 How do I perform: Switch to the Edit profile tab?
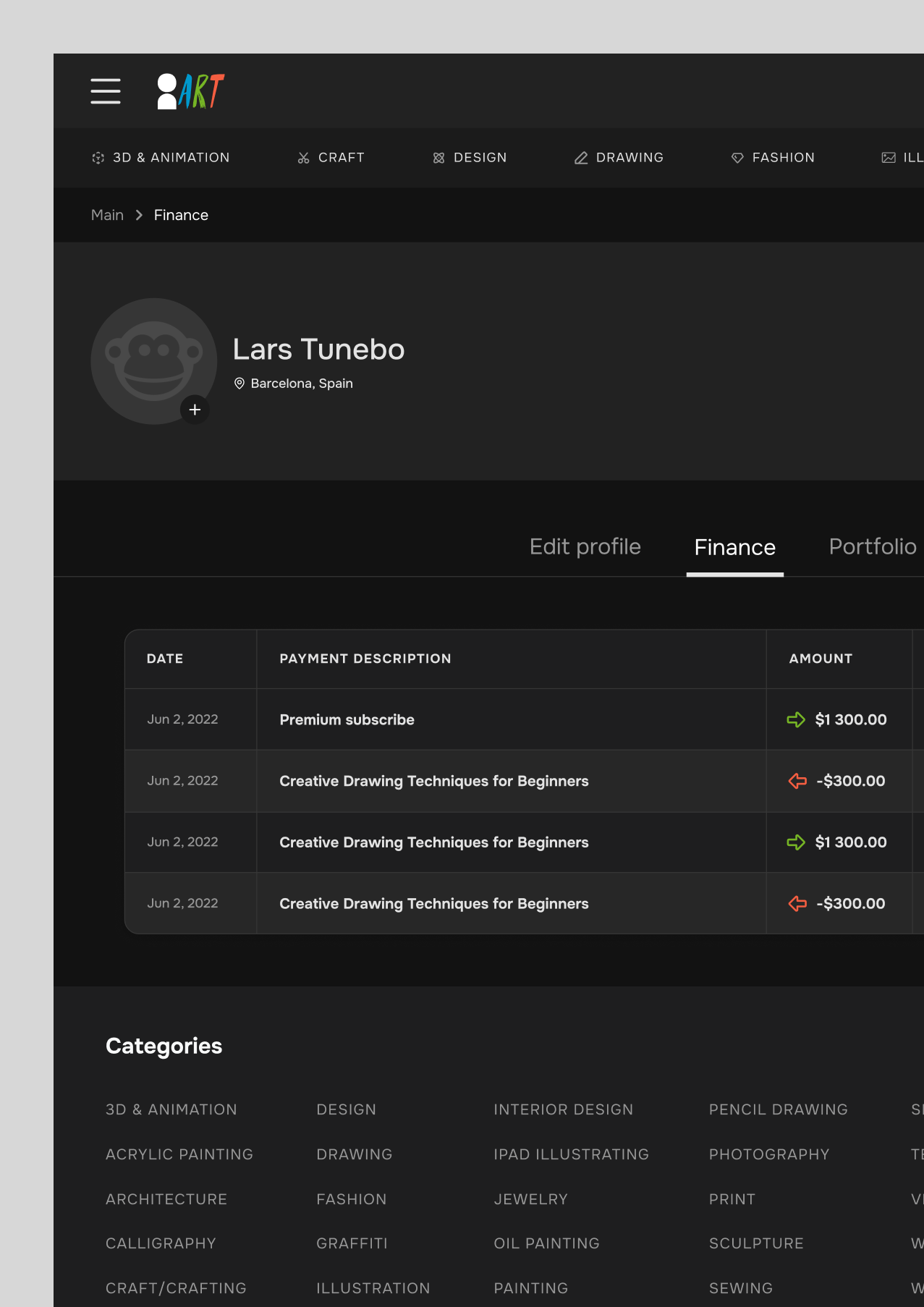585,547
